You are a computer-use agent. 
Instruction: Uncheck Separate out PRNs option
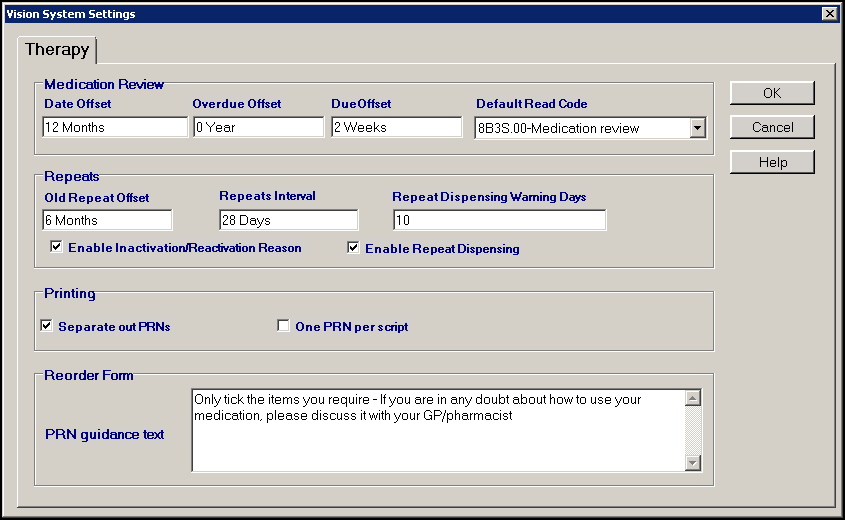click(46, 326)
